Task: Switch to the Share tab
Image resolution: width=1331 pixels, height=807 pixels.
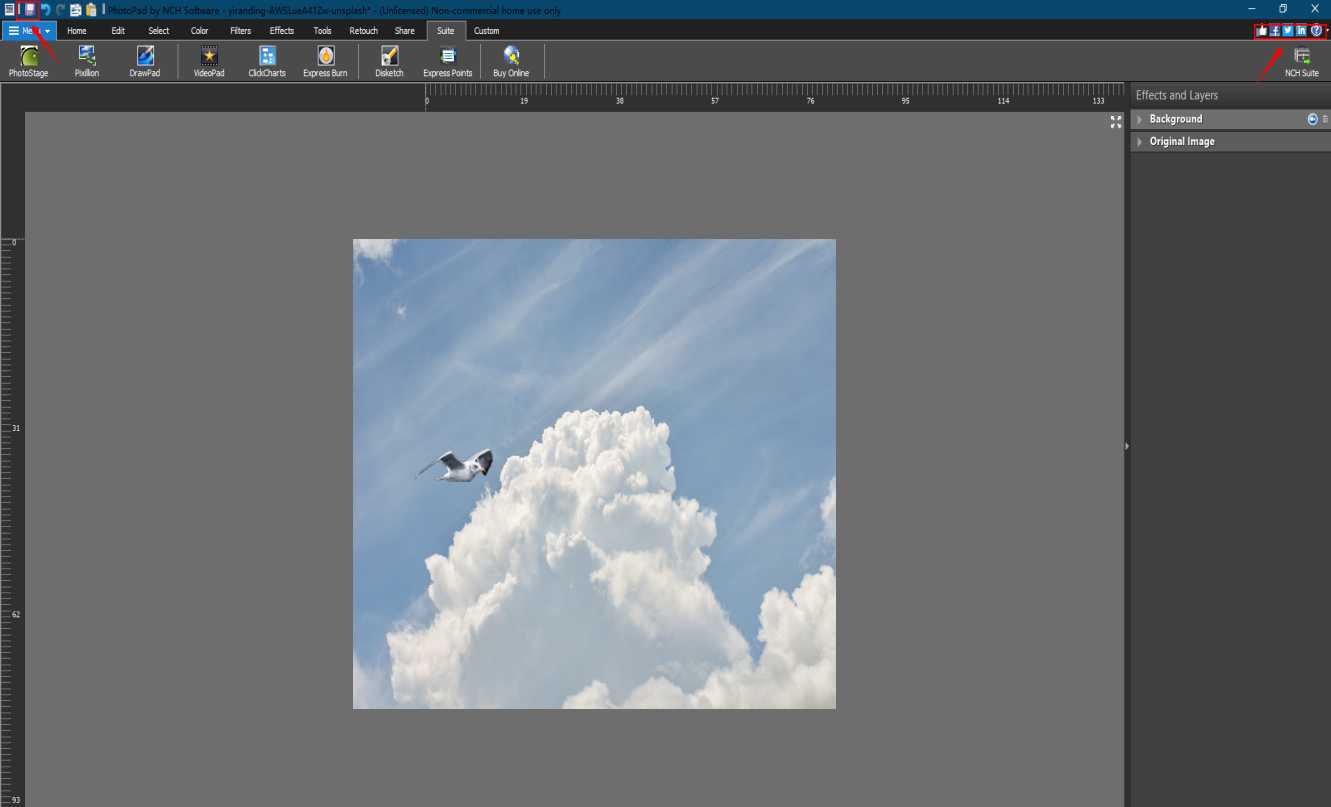Action: point(405,31)
